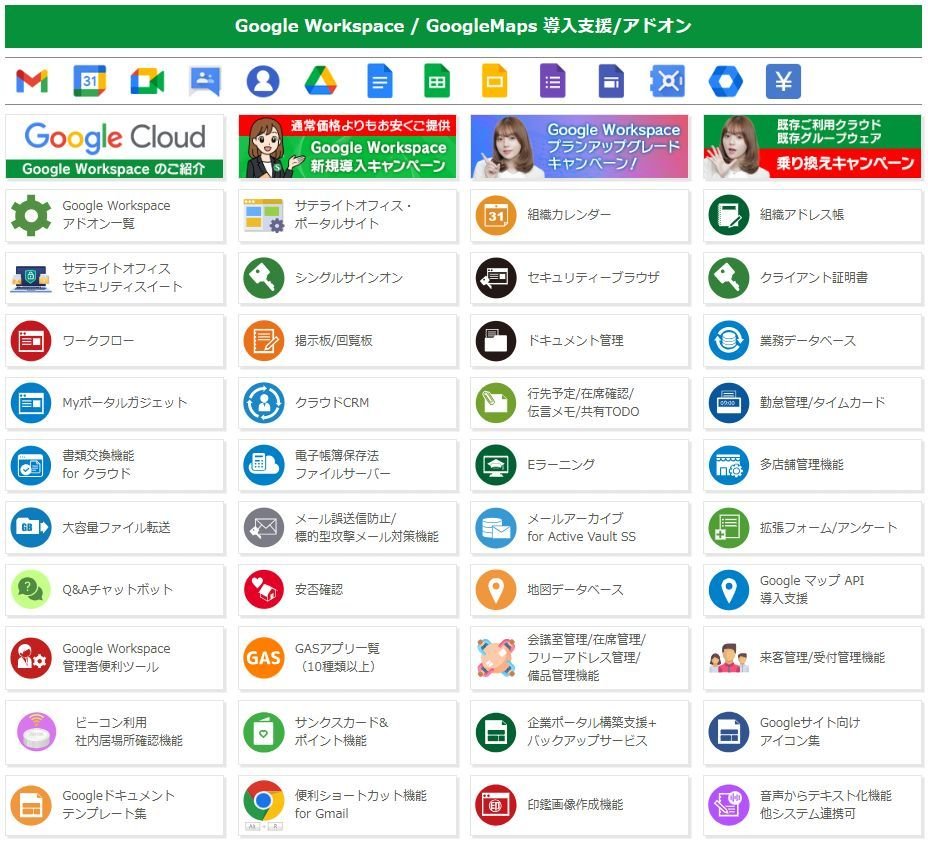Click the 地図データベース orange map pin icon
This screenshot has width=928, height=843.
(495, 590)
